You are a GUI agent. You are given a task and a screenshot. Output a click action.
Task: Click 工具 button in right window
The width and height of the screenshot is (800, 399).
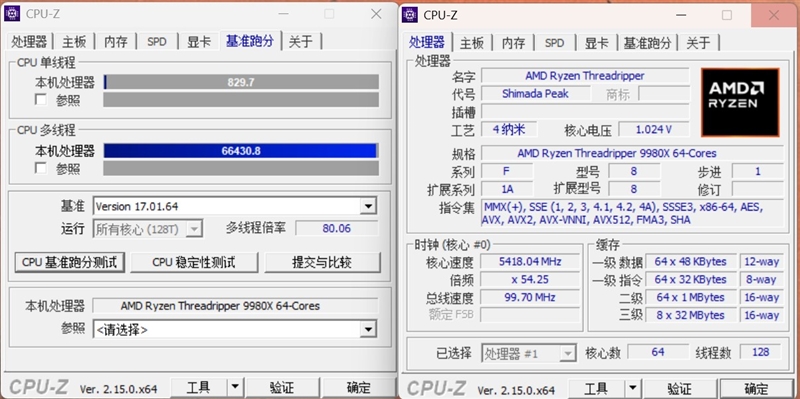[596, 389]
